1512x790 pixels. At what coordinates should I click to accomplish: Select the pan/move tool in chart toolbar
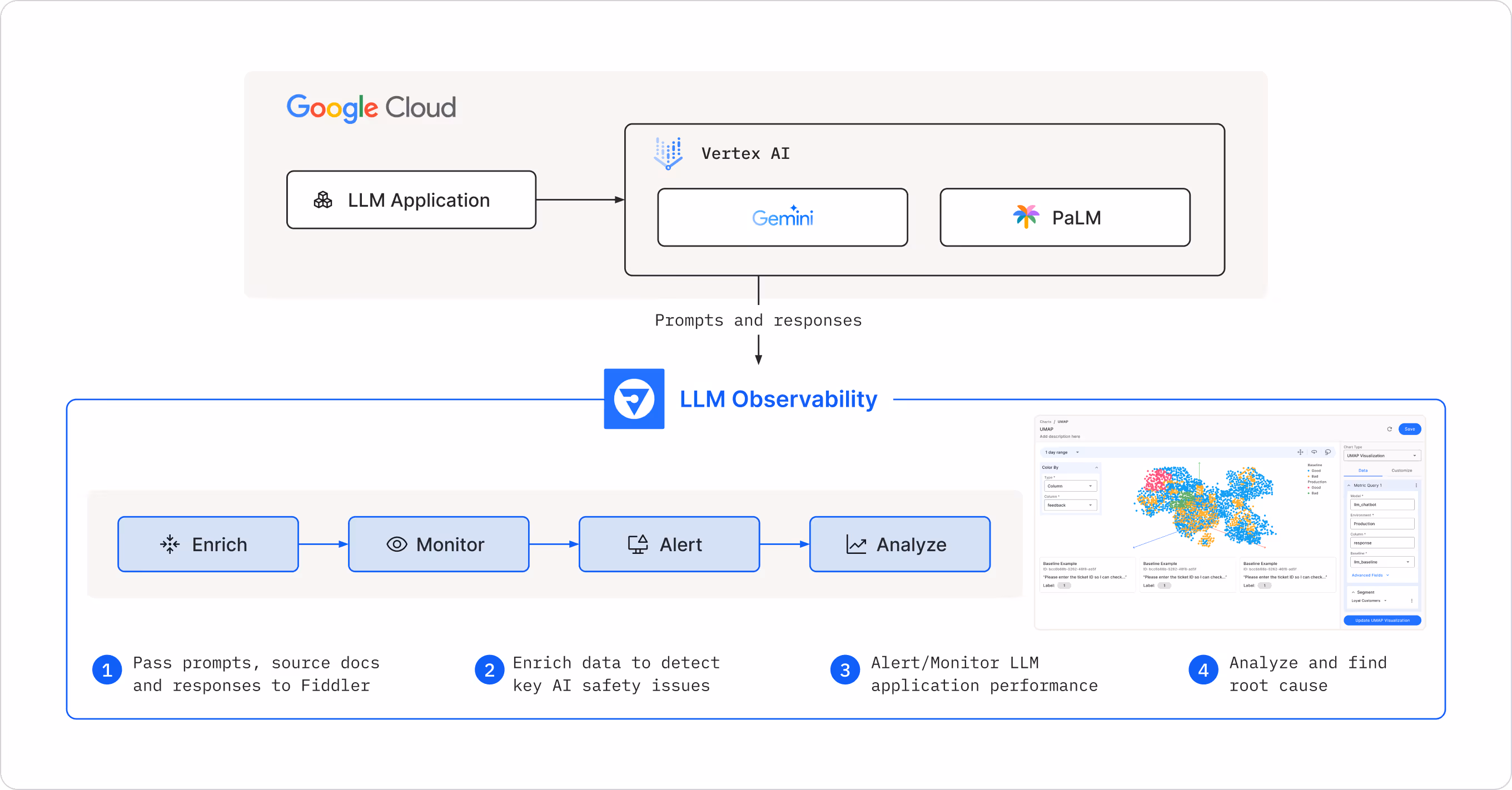[x=1300, y=452]
